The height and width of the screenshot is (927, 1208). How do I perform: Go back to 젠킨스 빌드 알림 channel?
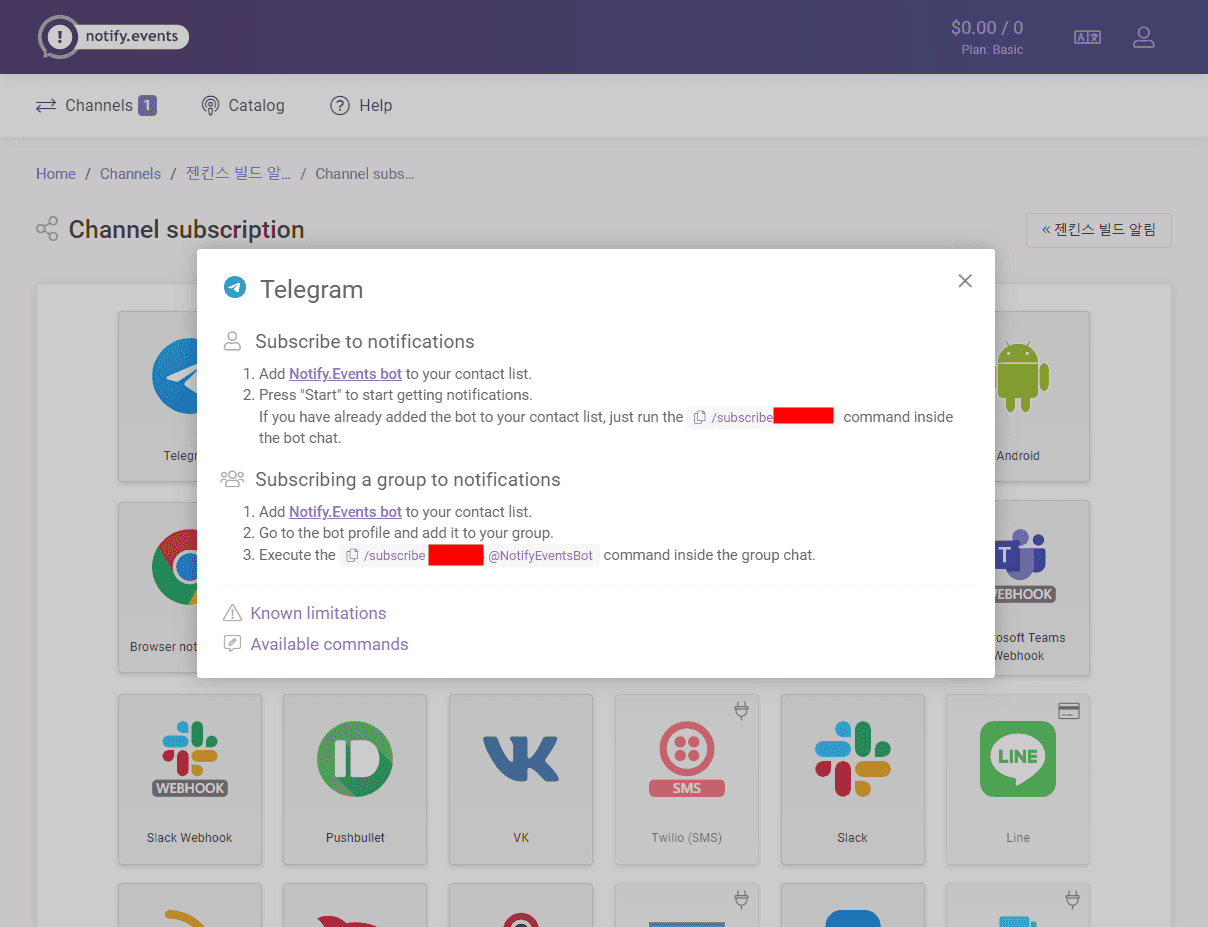pos(1099,230)
